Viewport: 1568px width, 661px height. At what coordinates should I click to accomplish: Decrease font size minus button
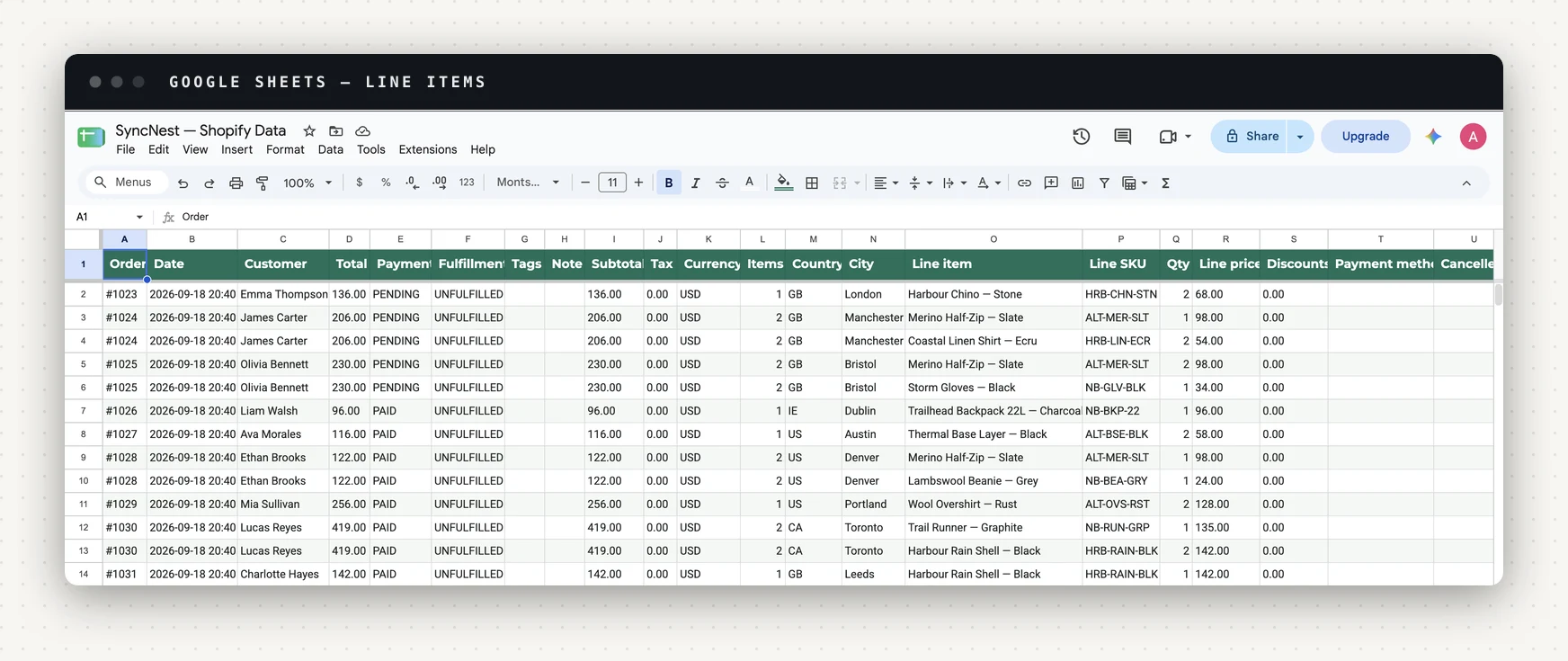585,183
